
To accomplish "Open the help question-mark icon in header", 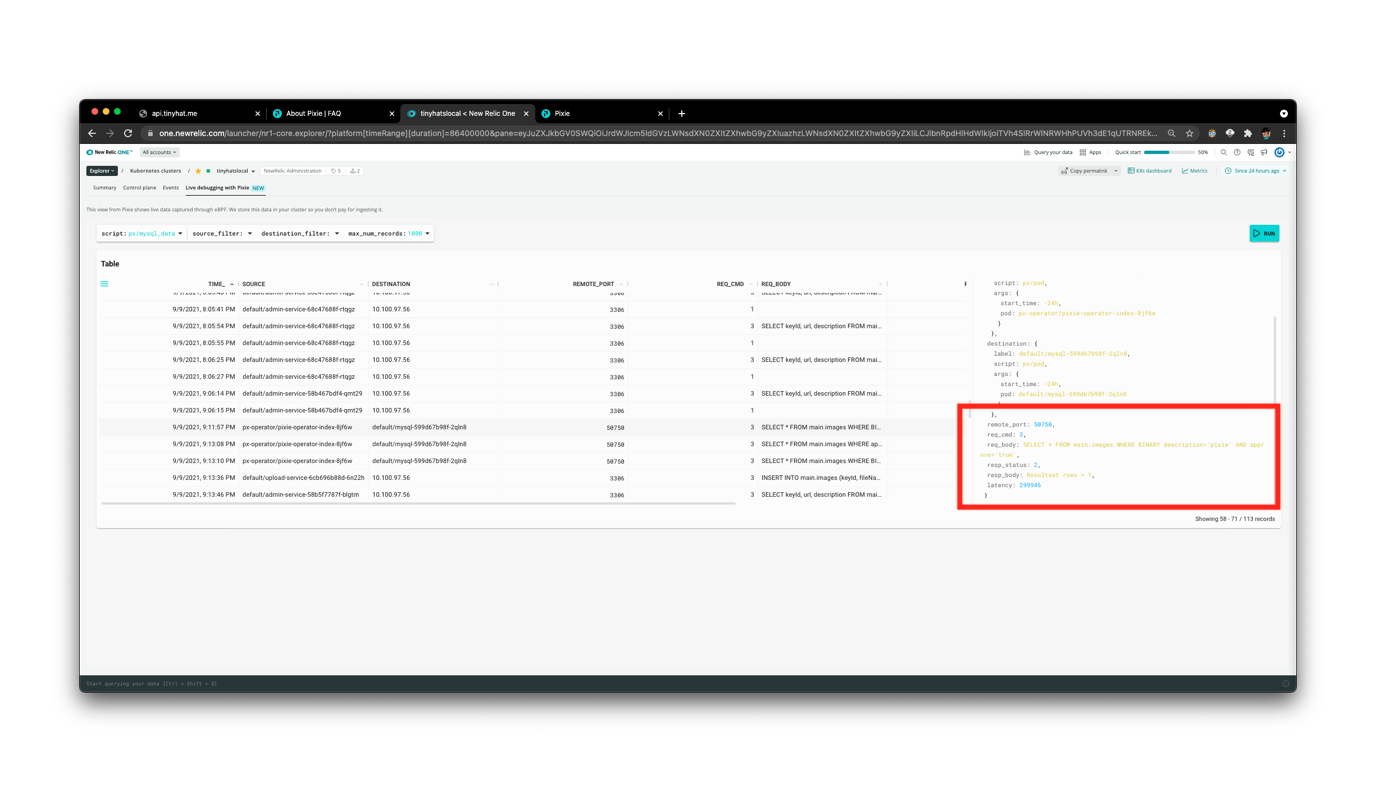I will coord(1236,151).
